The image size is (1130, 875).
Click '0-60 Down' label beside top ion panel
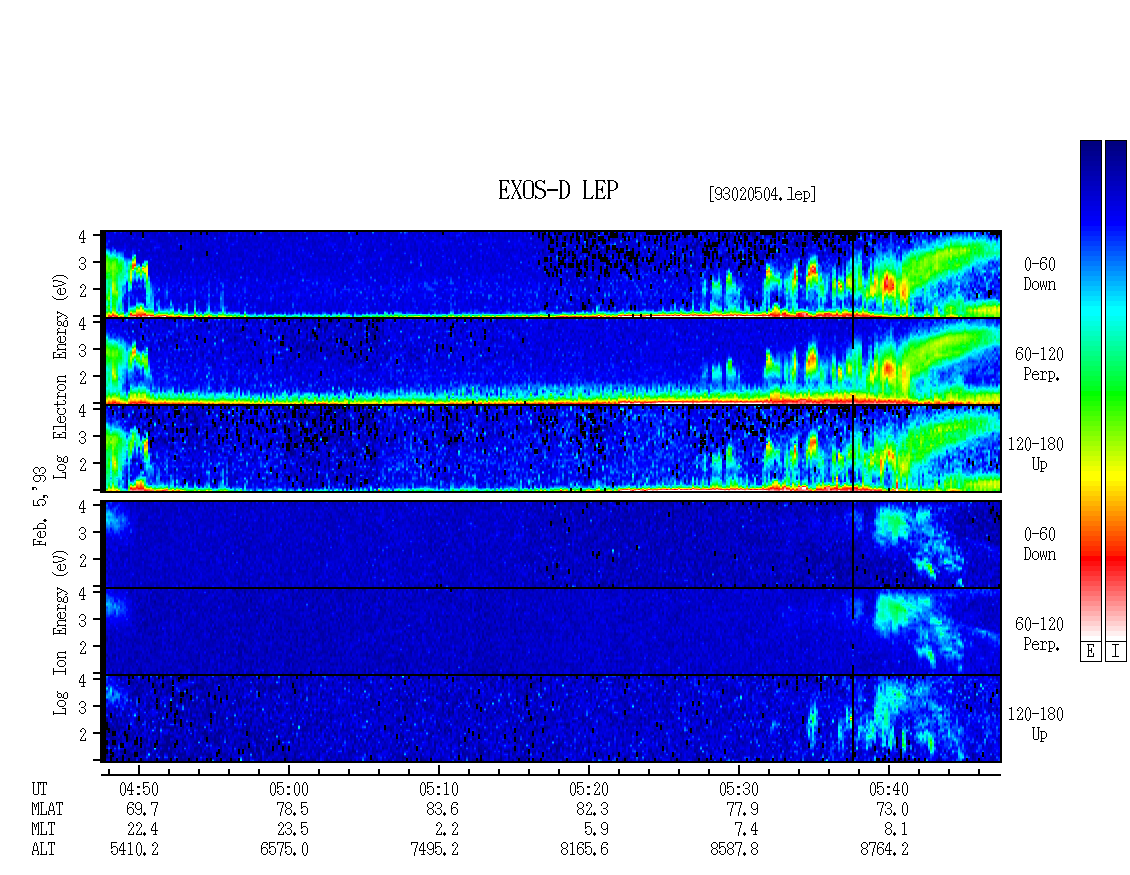[x=1039, y=544]
